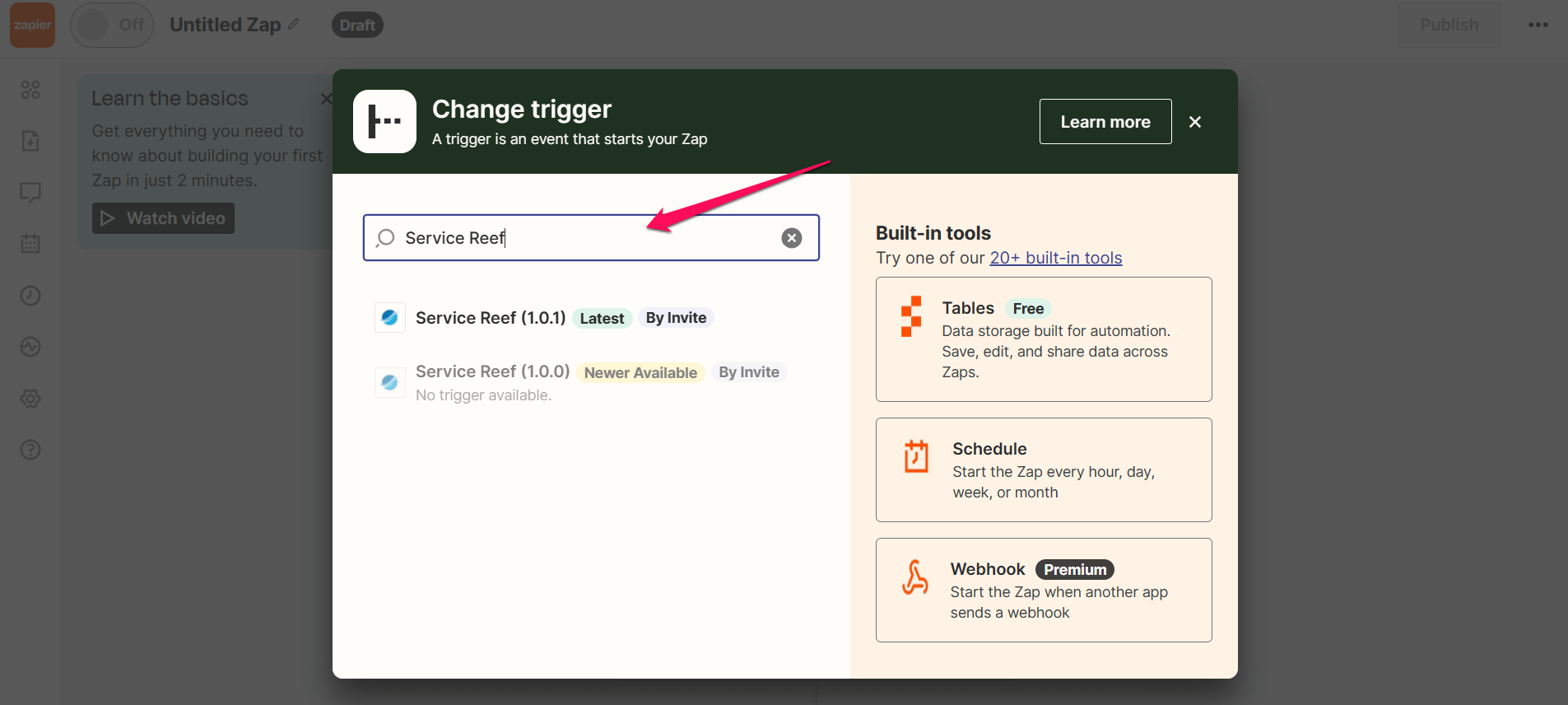
Task: Click By Invite badge on version 1.0.1
Action: point(676,318)
